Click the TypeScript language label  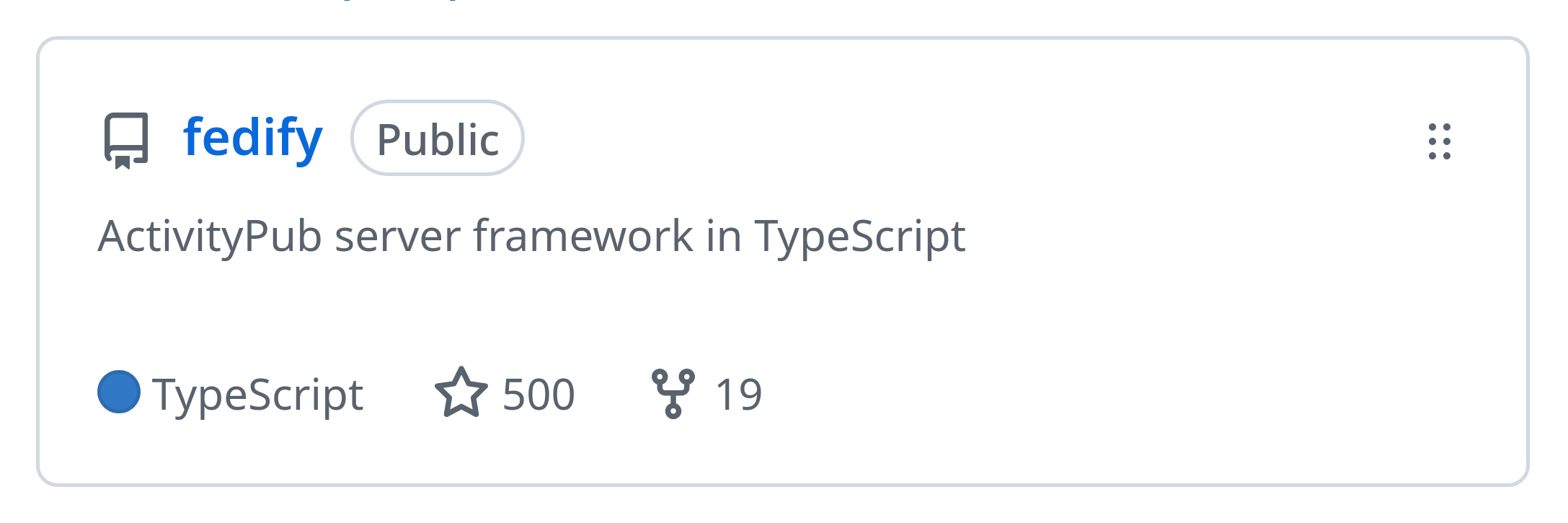(257, 395)
